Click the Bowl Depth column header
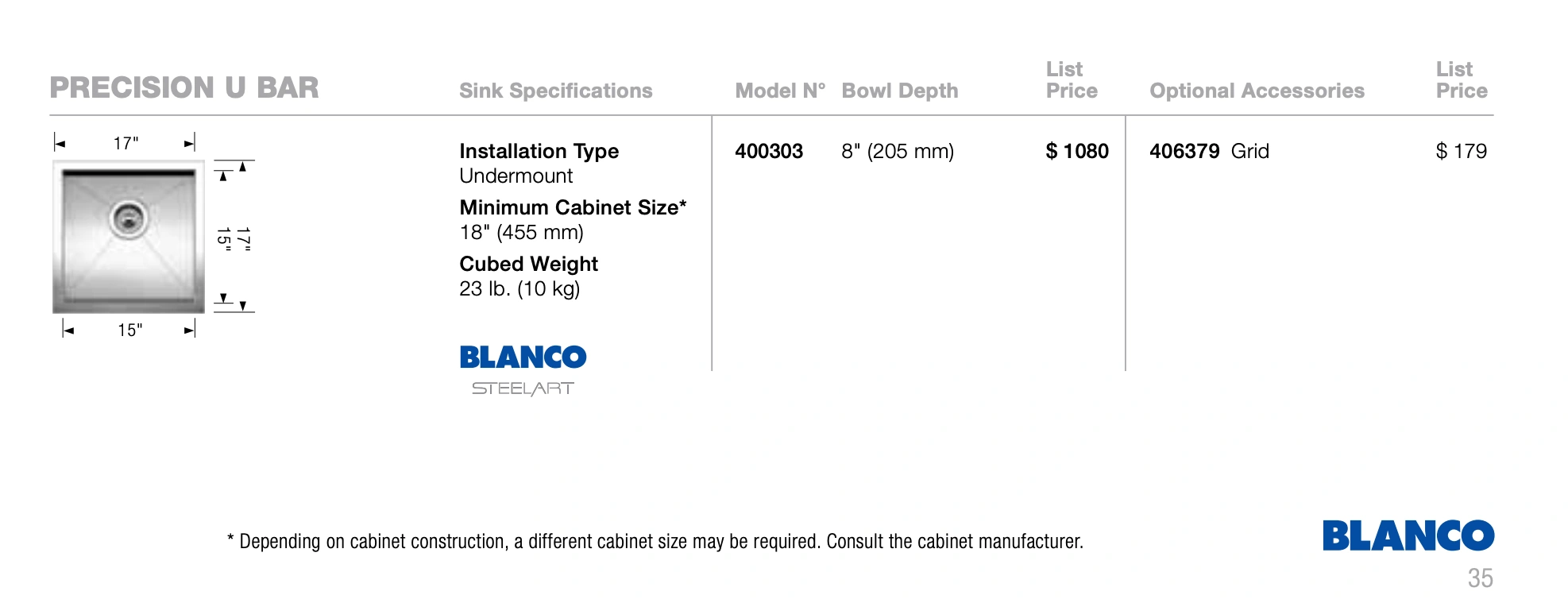The image size is (1568, 599). (899, 91)
